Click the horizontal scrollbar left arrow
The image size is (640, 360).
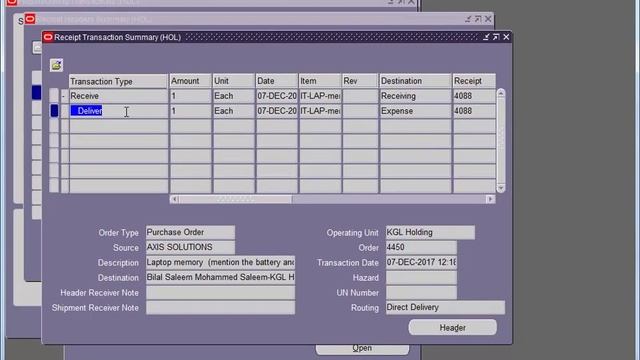click(x=174, y=199)
